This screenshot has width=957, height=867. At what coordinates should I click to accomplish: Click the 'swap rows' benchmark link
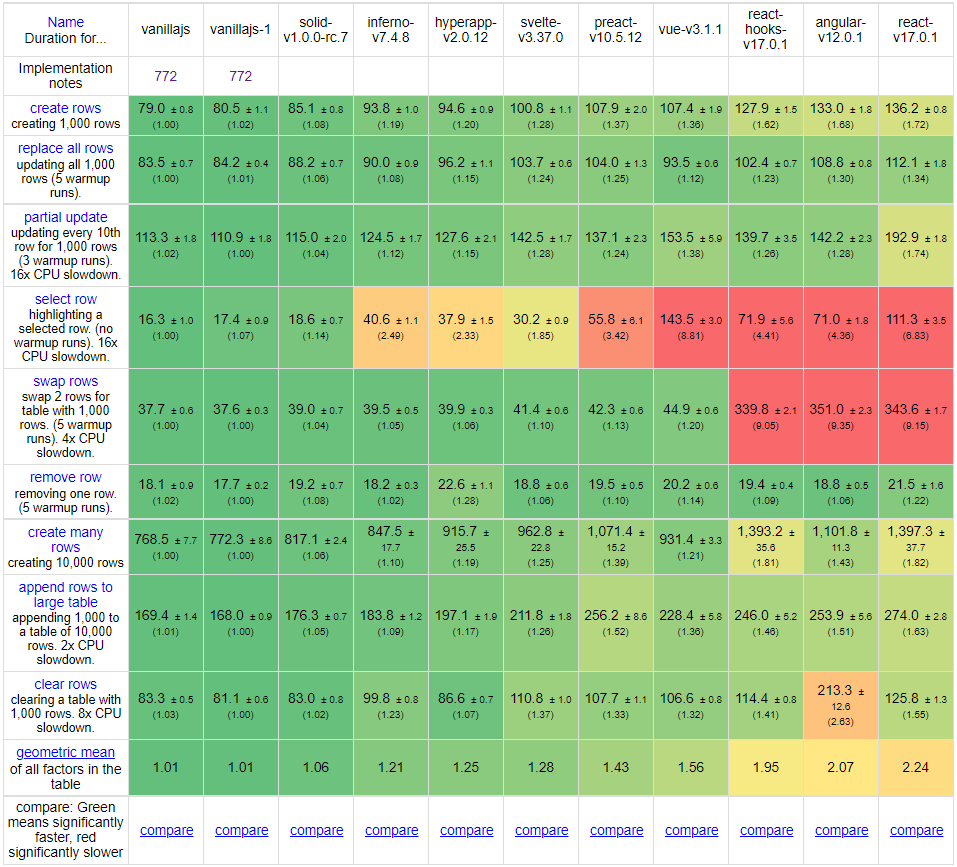pyautogui.click(x=65, y=381)
